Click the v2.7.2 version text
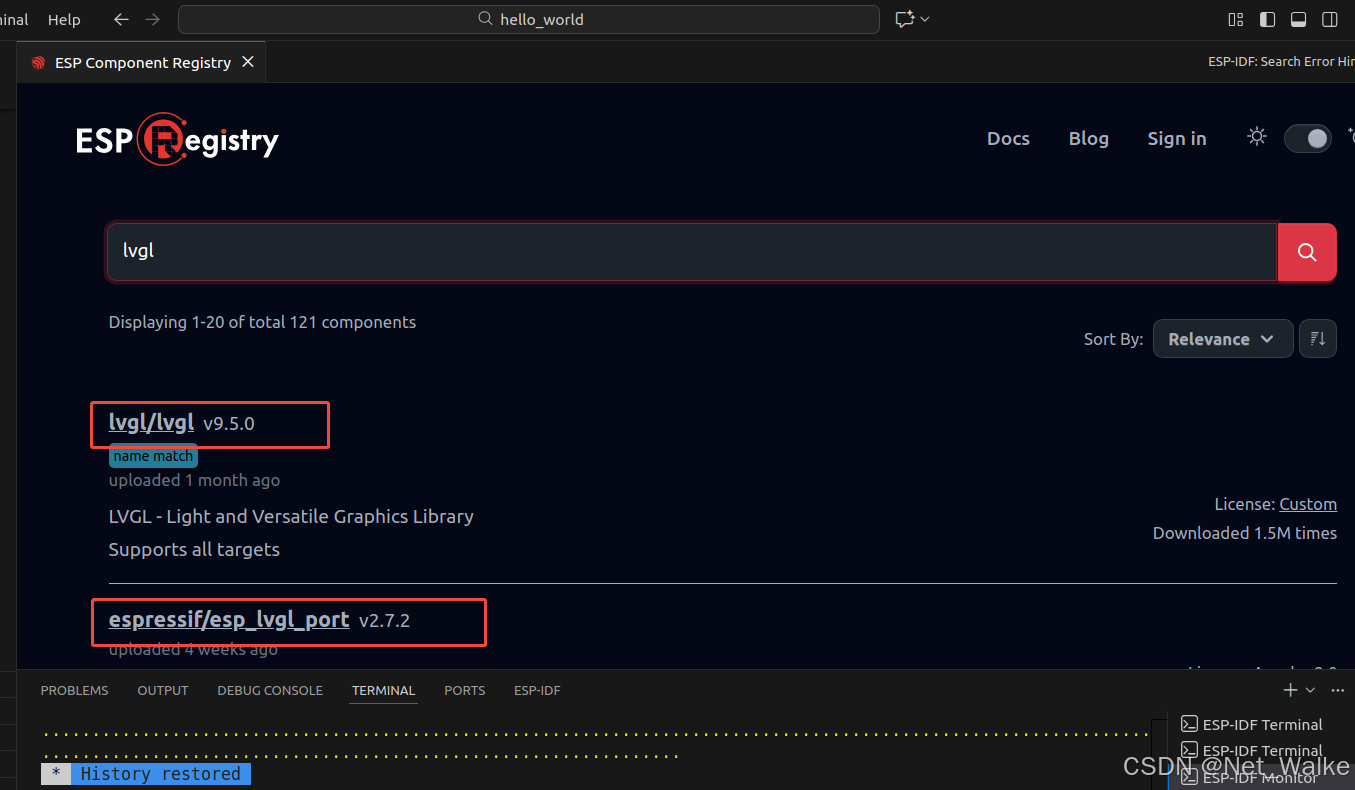Viewport: 1355px width, 790px height. tap(384, 621)
